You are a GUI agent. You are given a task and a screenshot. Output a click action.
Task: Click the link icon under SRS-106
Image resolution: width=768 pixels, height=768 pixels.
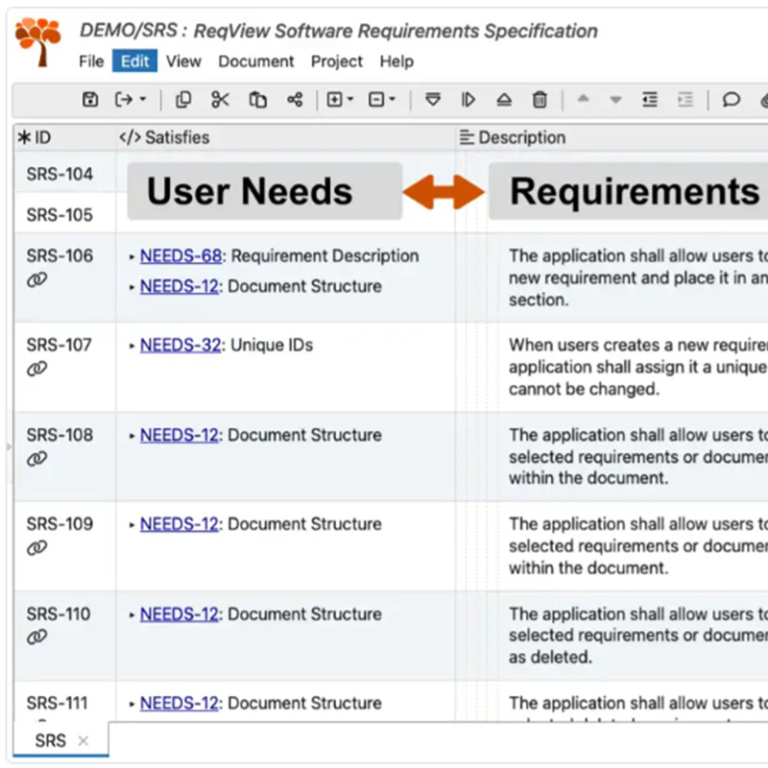coord(37,281)
